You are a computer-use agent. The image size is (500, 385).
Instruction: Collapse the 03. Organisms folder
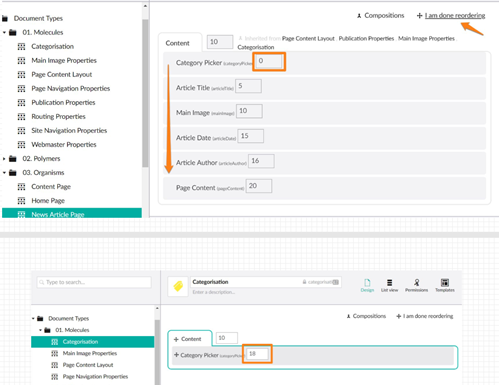(4, 173)
